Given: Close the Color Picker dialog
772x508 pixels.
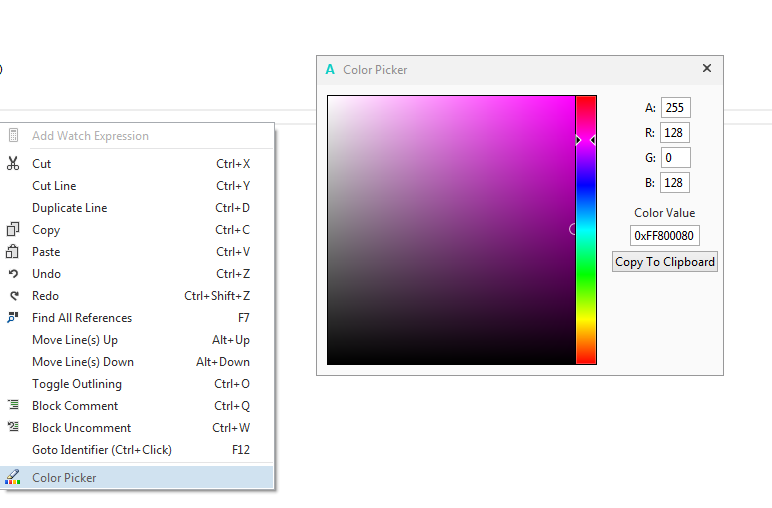Looking at the screenshot, I should pyautogui.click(x=707, y=68).
